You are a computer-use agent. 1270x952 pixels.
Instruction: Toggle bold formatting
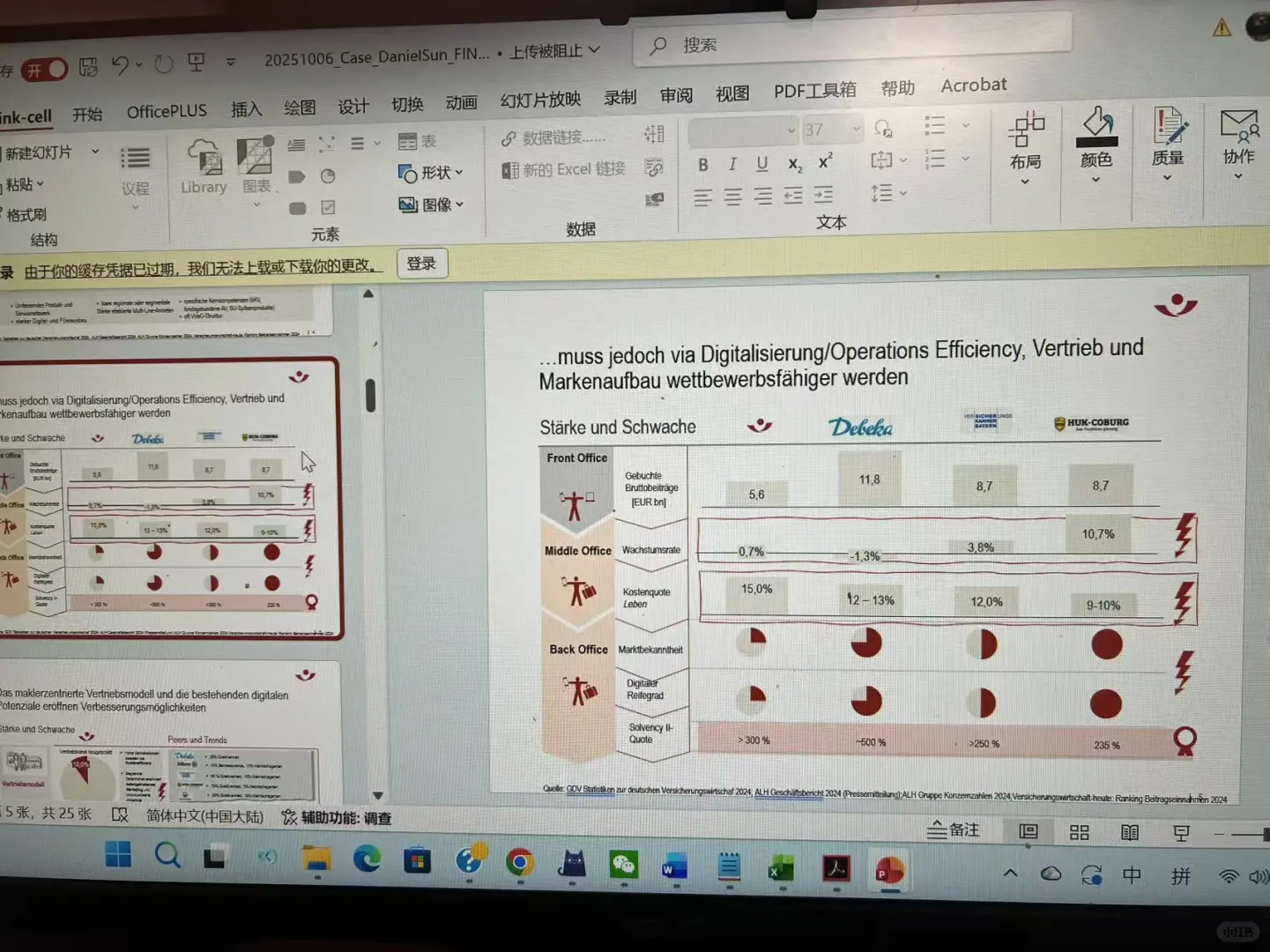pyautogui.click(x=702, y=164)
